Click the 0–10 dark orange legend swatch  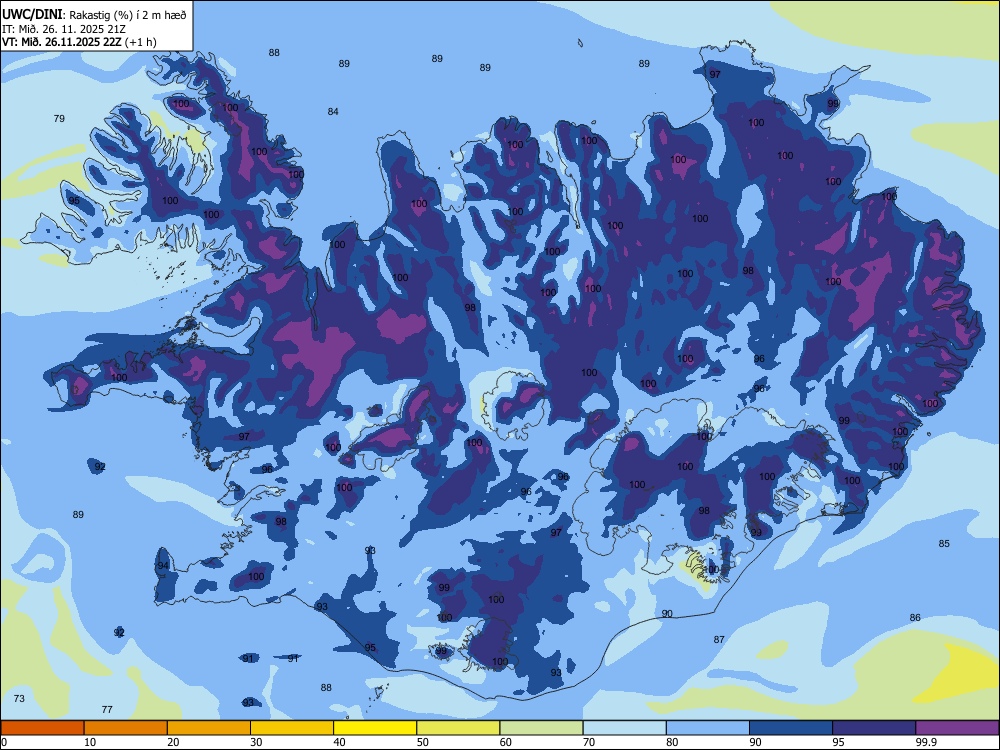(x=42, y=728)
